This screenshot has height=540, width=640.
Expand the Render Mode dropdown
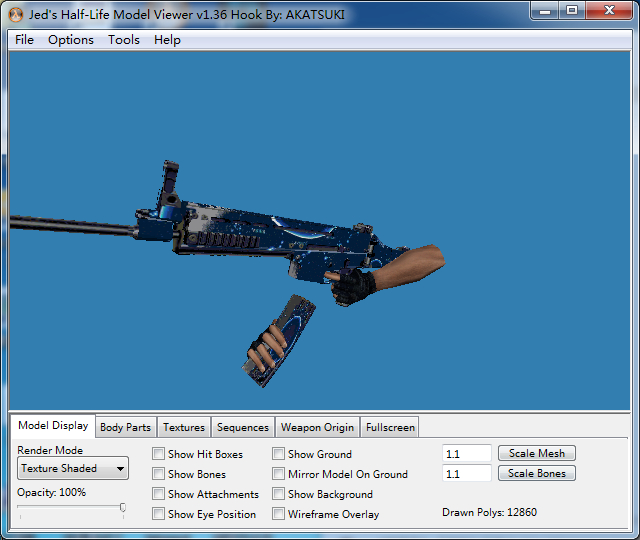pyautogui.click(x=73, y=468)
